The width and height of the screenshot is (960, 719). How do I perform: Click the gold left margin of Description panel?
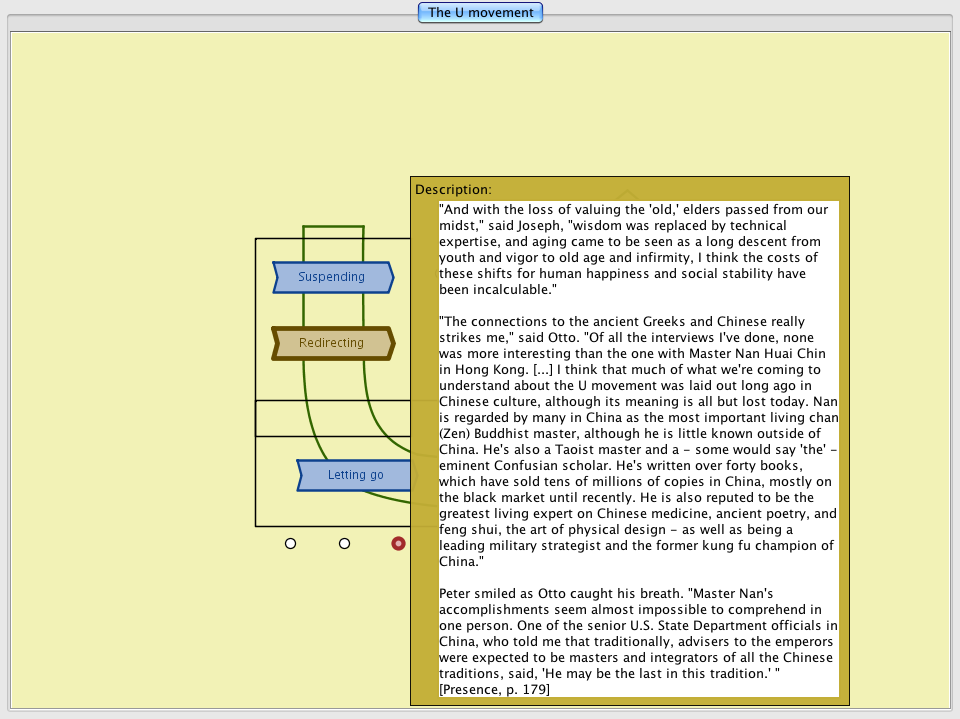pos(424,450)
